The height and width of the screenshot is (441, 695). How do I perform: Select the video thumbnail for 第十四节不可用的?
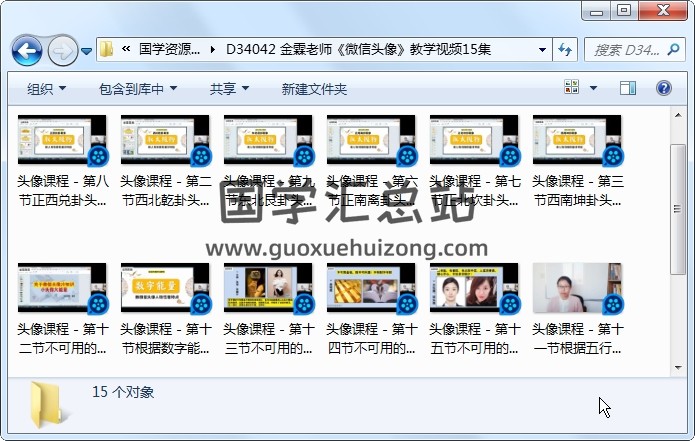371,288
